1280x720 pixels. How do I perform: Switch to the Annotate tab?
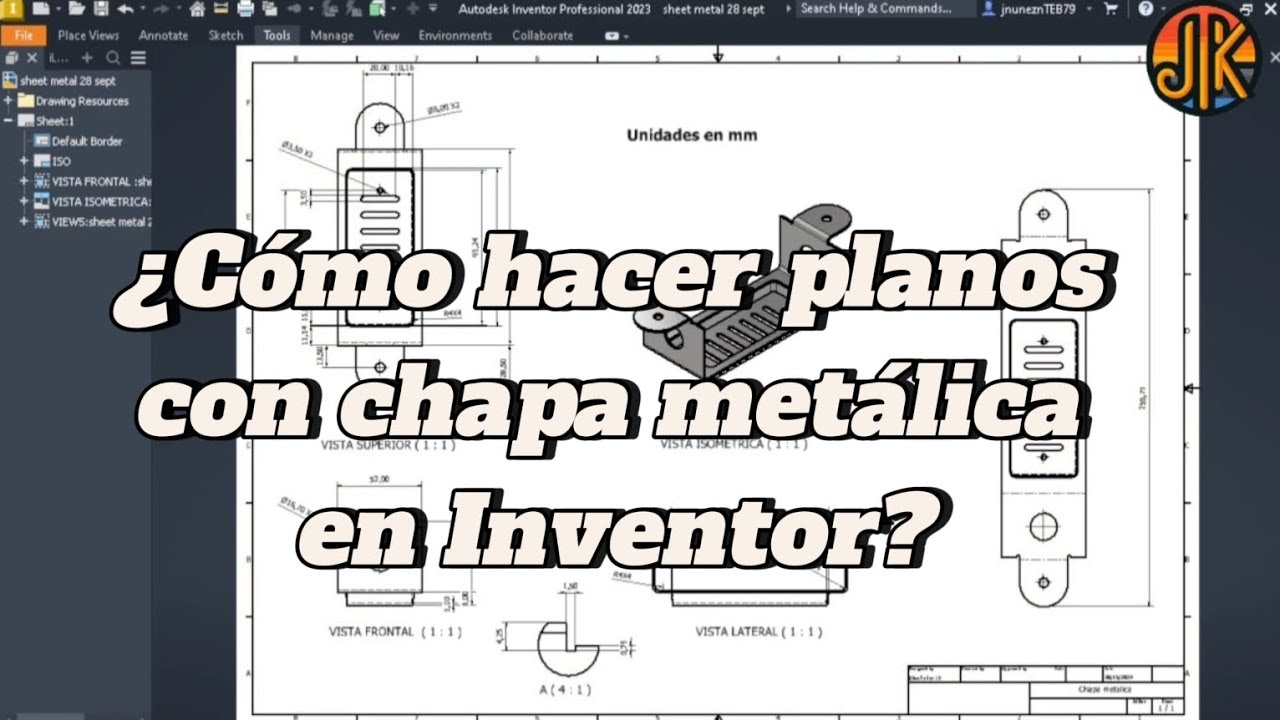click(x=163, y=35)
